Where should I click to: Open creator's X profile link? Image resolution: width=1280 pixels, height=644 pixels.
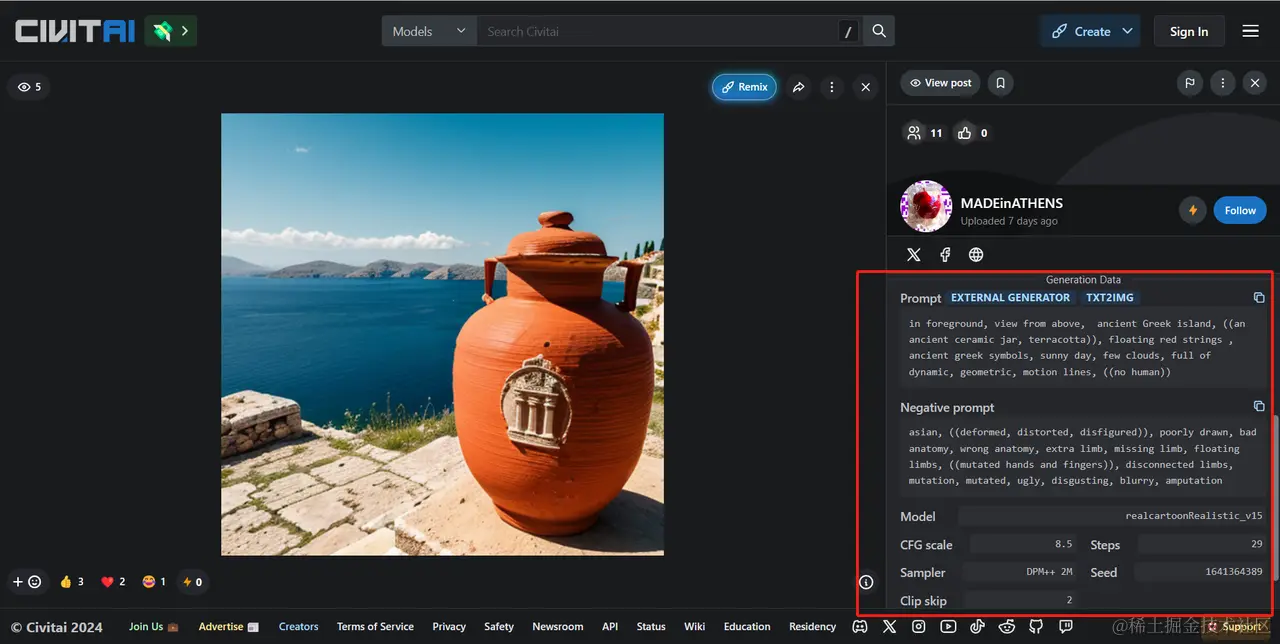coord(914,255)
